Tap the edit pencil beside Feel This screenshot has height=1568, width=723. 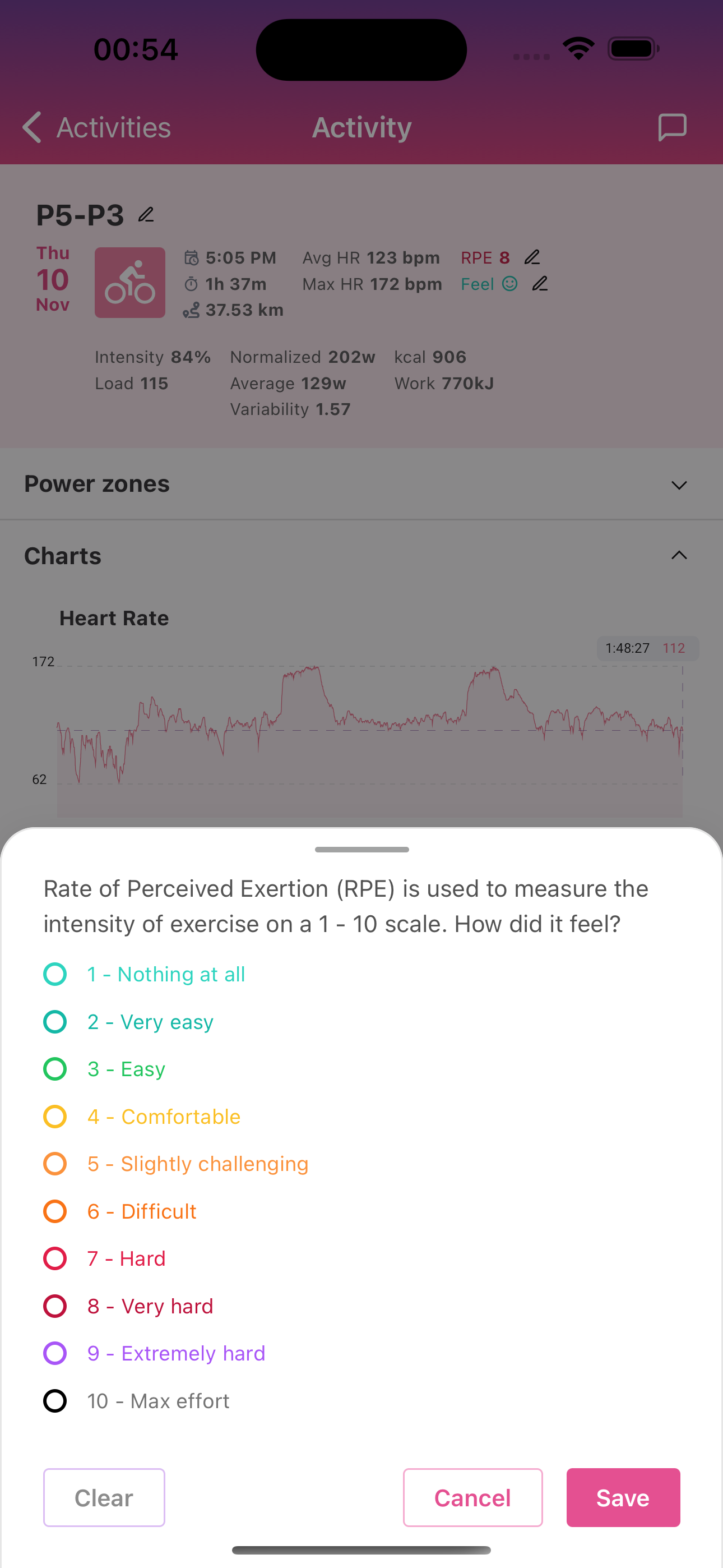[x=540, y=284]
